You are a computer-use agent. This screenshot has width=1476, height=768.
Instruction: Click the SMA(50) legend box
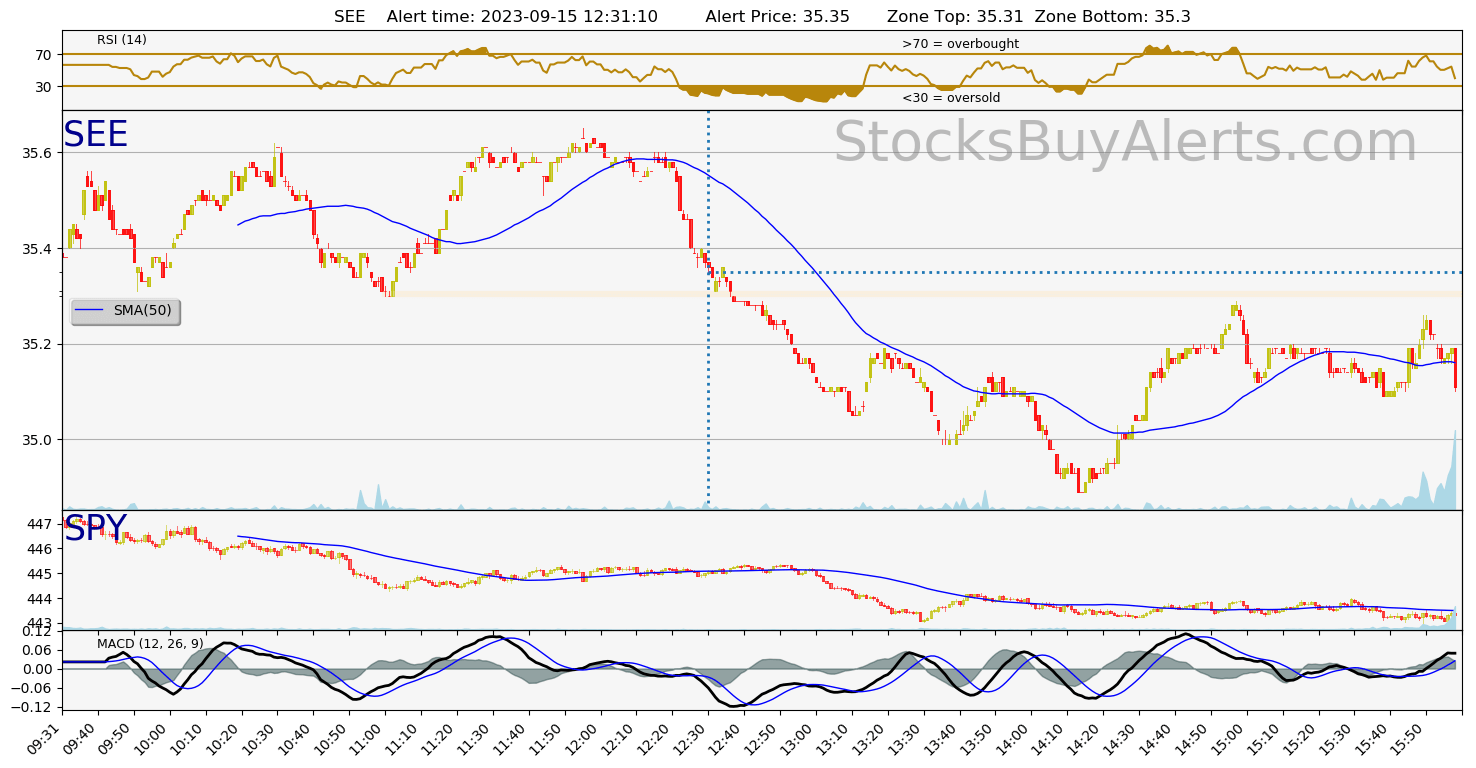125,311
